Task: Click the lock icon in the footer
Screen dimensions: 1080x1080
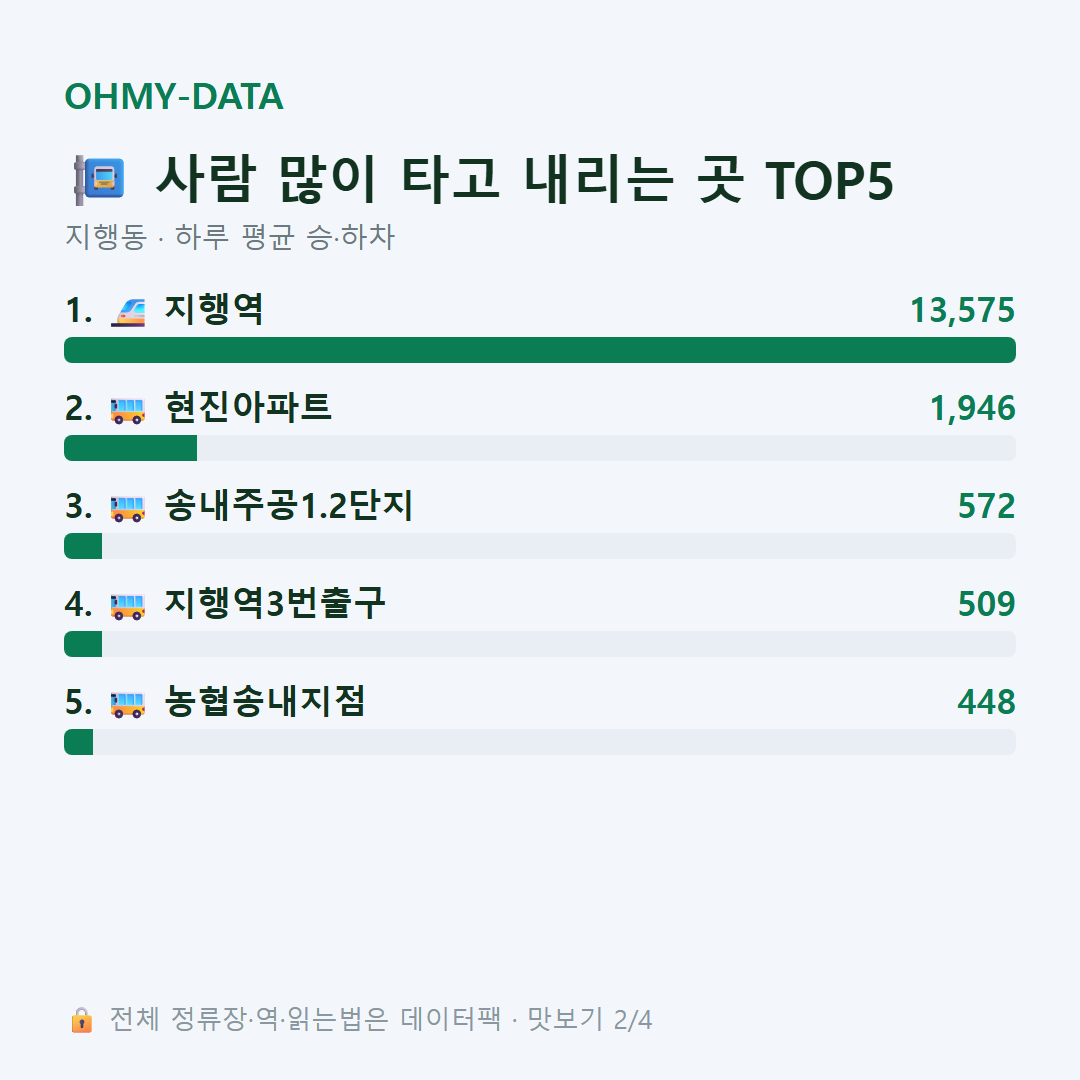Action: coord(81,1020)
